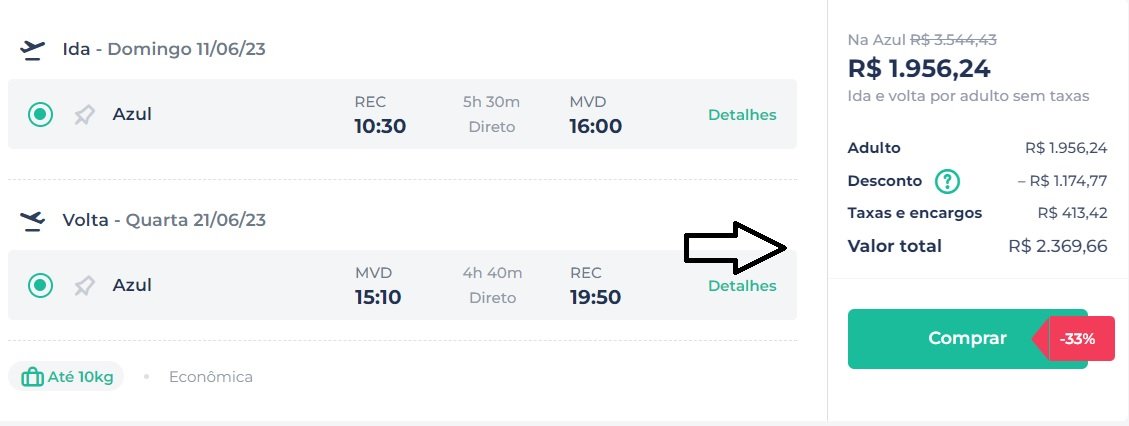Click the R$ 1.956,24 main price
Image resolution: width=1129 pixels, height=426 pixels.
point(919,69)
